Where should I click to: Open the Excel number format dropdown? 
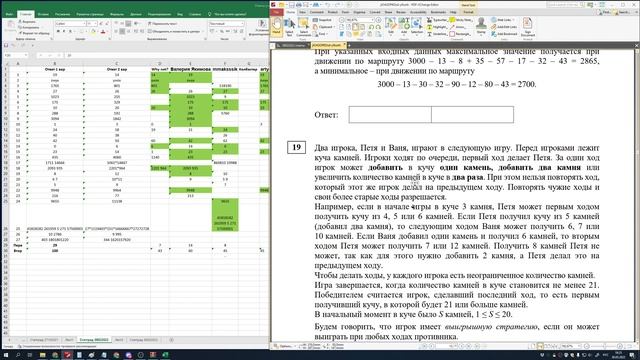[241, 24]
